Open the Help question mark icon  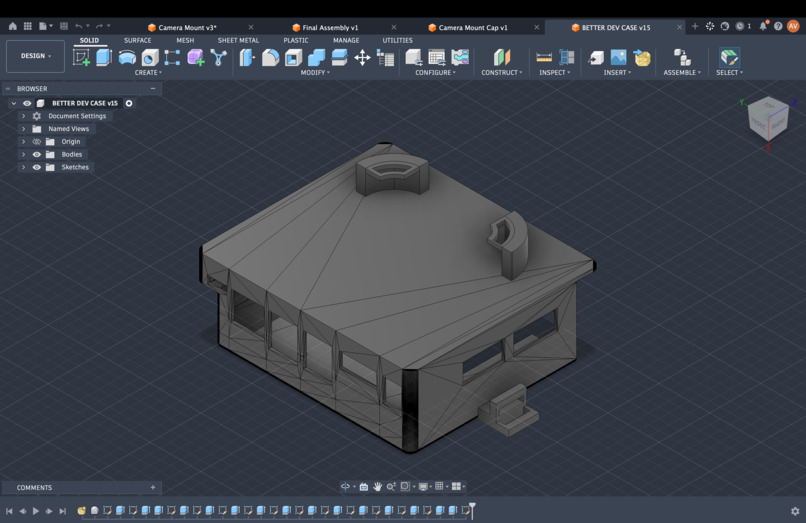coord(778,26)
